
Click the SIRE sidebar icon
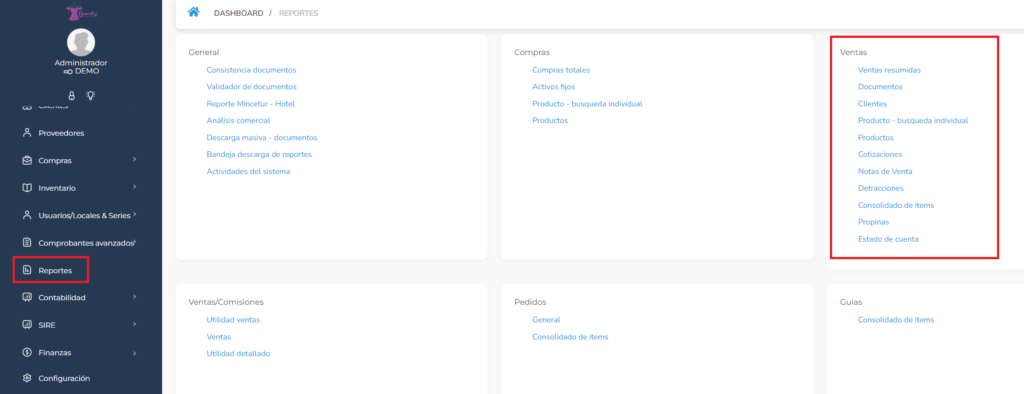click(27, 325)
